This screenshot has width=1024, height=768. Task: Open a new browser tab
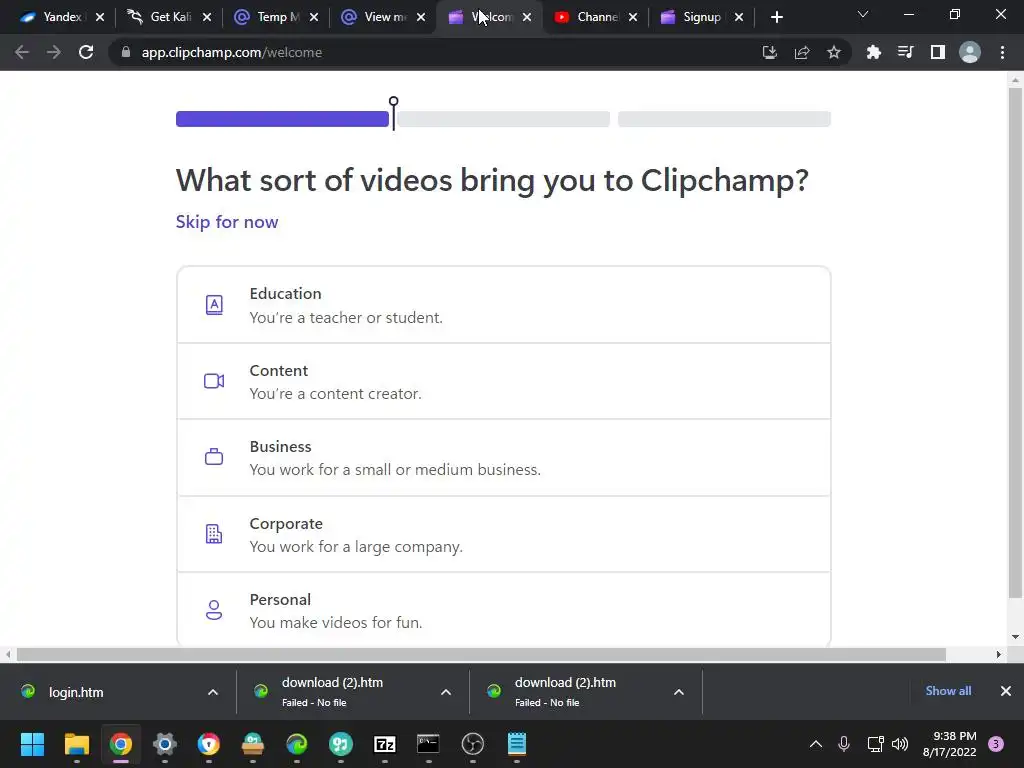(776, 17)
